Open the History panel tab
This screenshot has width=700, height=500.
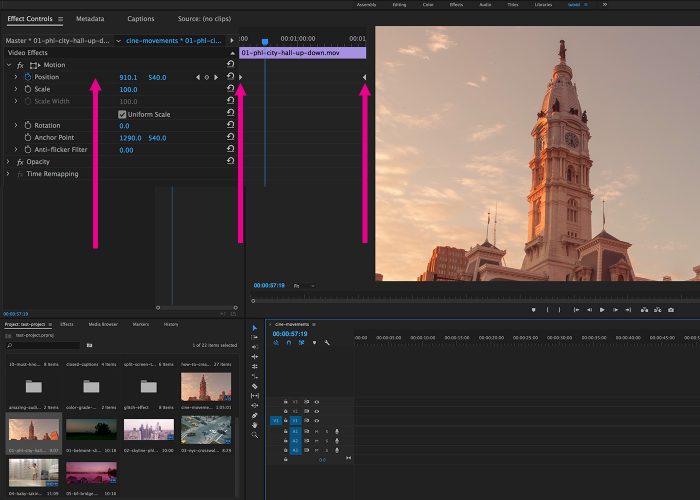(x=171, y=324)
